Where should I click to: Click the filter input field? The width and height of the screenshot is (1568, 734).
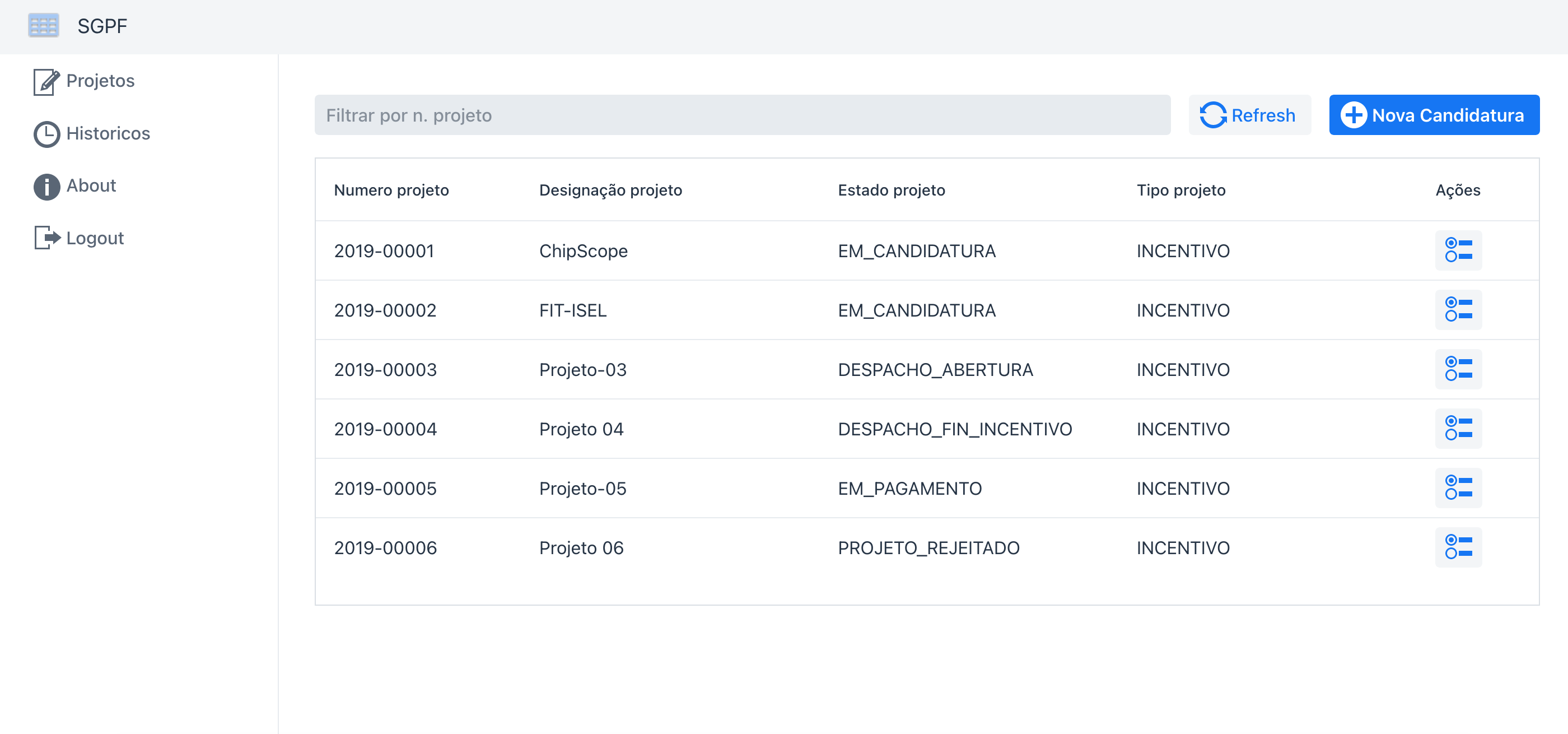click(x=743, y=115)
